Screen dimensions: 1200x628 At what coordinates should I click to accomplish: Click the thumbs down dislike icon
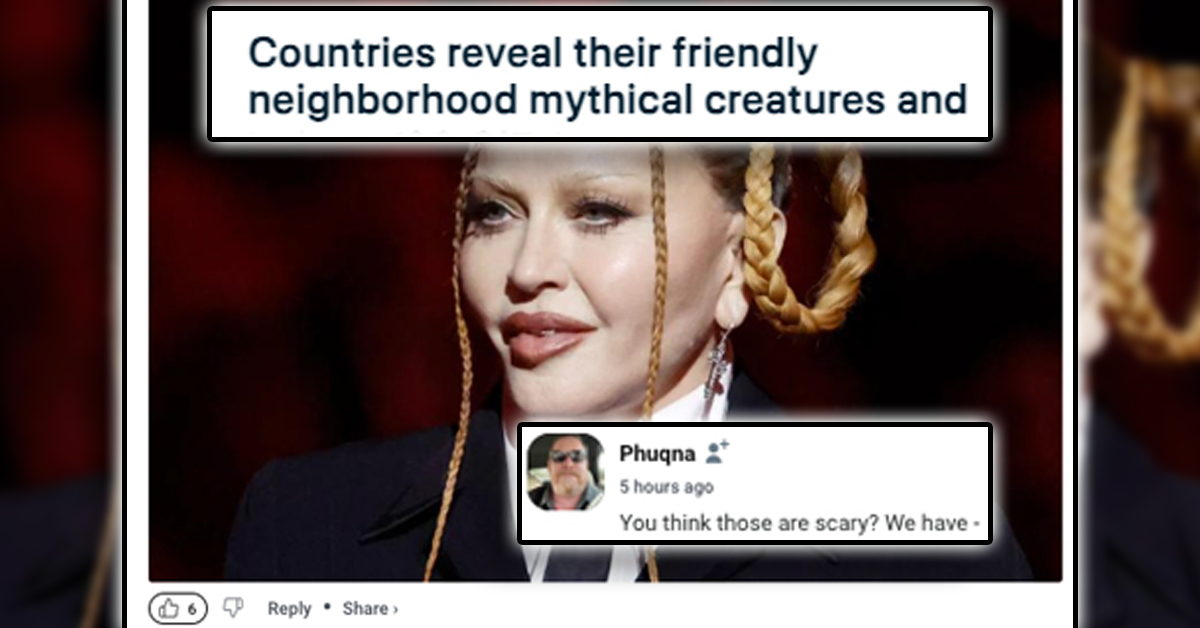(233, 608)
